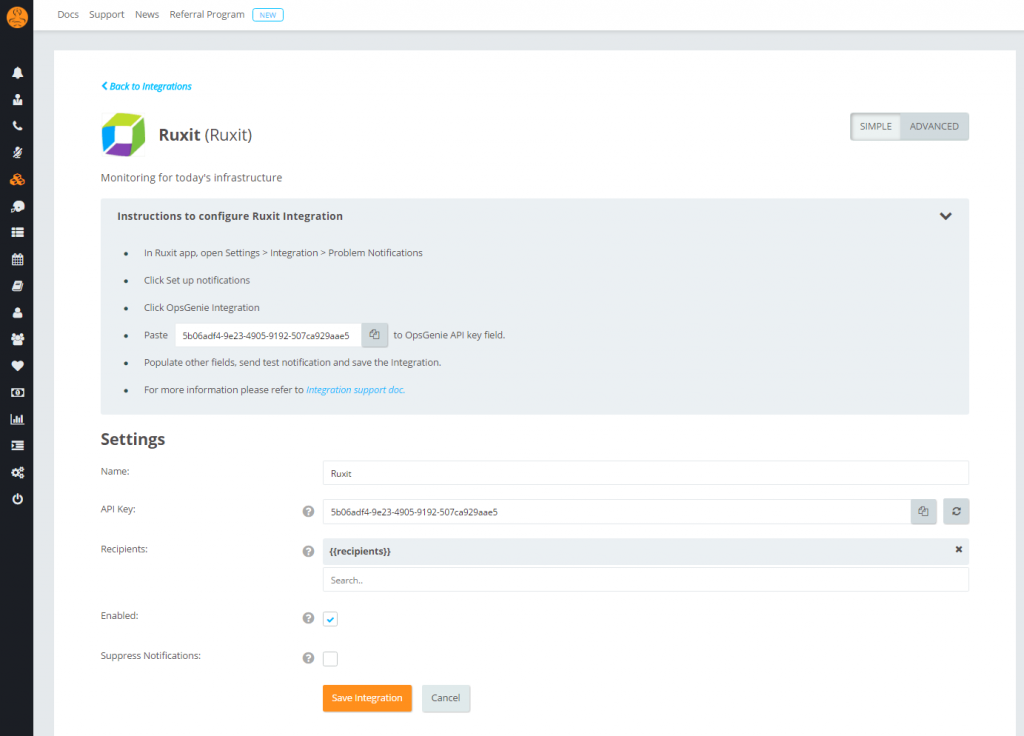1024x736 pixels.
Task: Show help for the Enabled option
Action: [308, 618]
